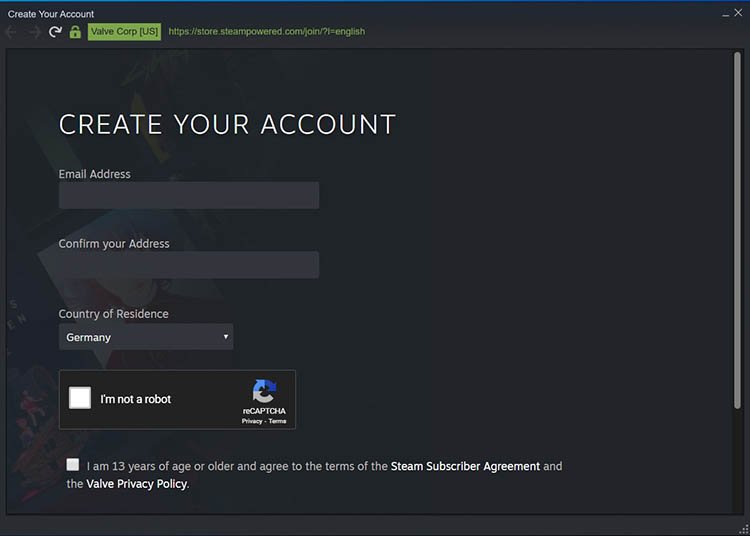
Task: Go back using the back arrow icon
Action: click(x=11, y=32)
